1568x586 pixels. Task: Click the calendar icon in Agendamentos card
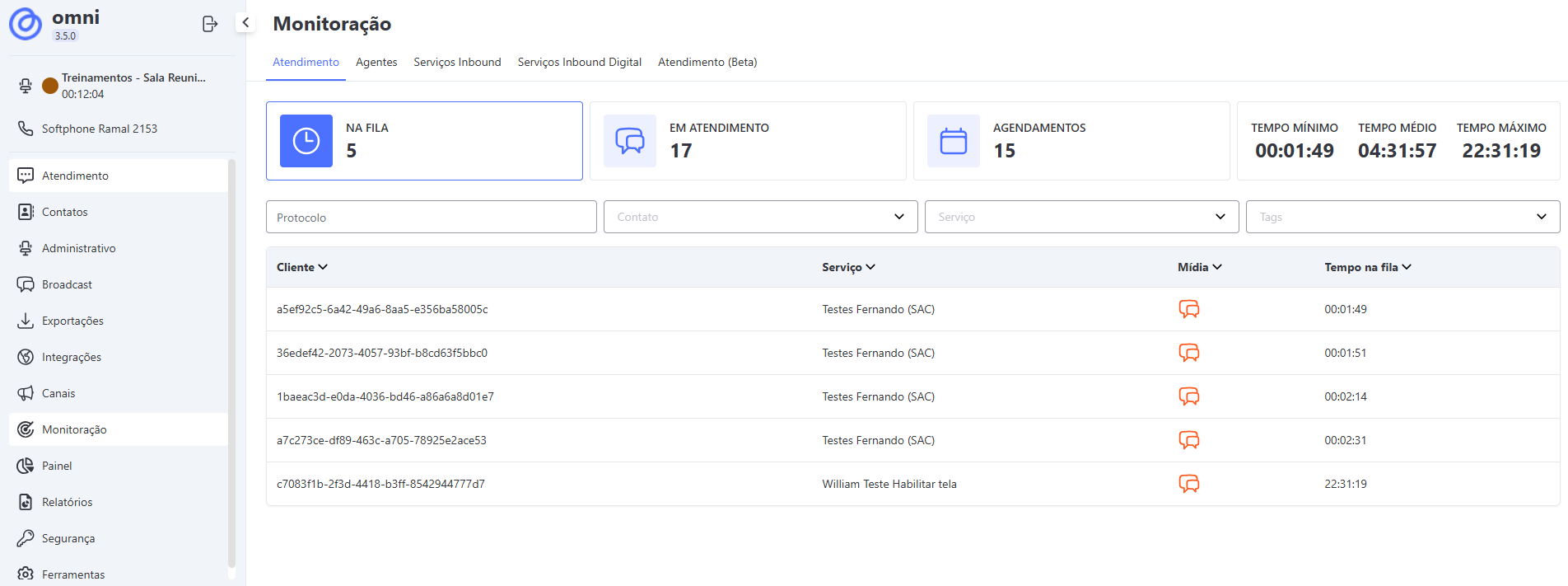point(954,141)
